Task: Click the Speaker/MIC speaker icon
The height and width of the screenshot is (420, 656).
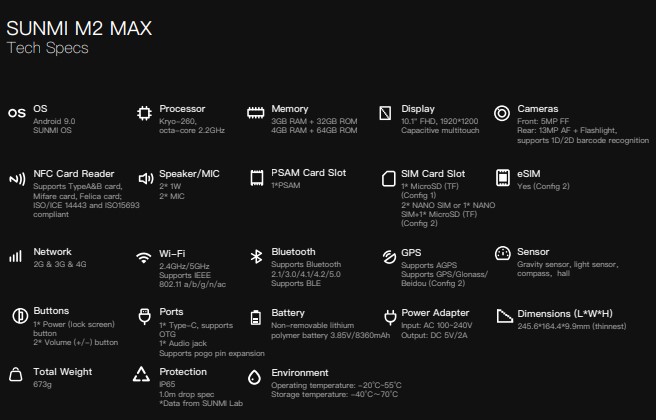Action: pyautogui.click(x=146, y=179)
